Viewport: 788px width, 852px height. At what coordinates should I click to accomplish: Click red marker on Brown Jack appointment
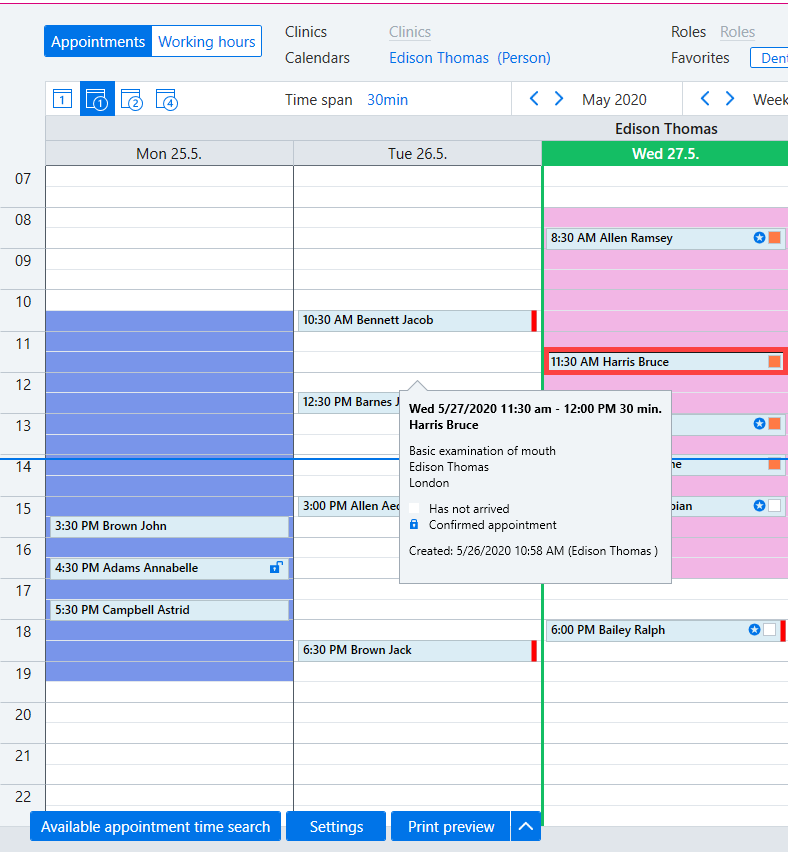[534, 650]
